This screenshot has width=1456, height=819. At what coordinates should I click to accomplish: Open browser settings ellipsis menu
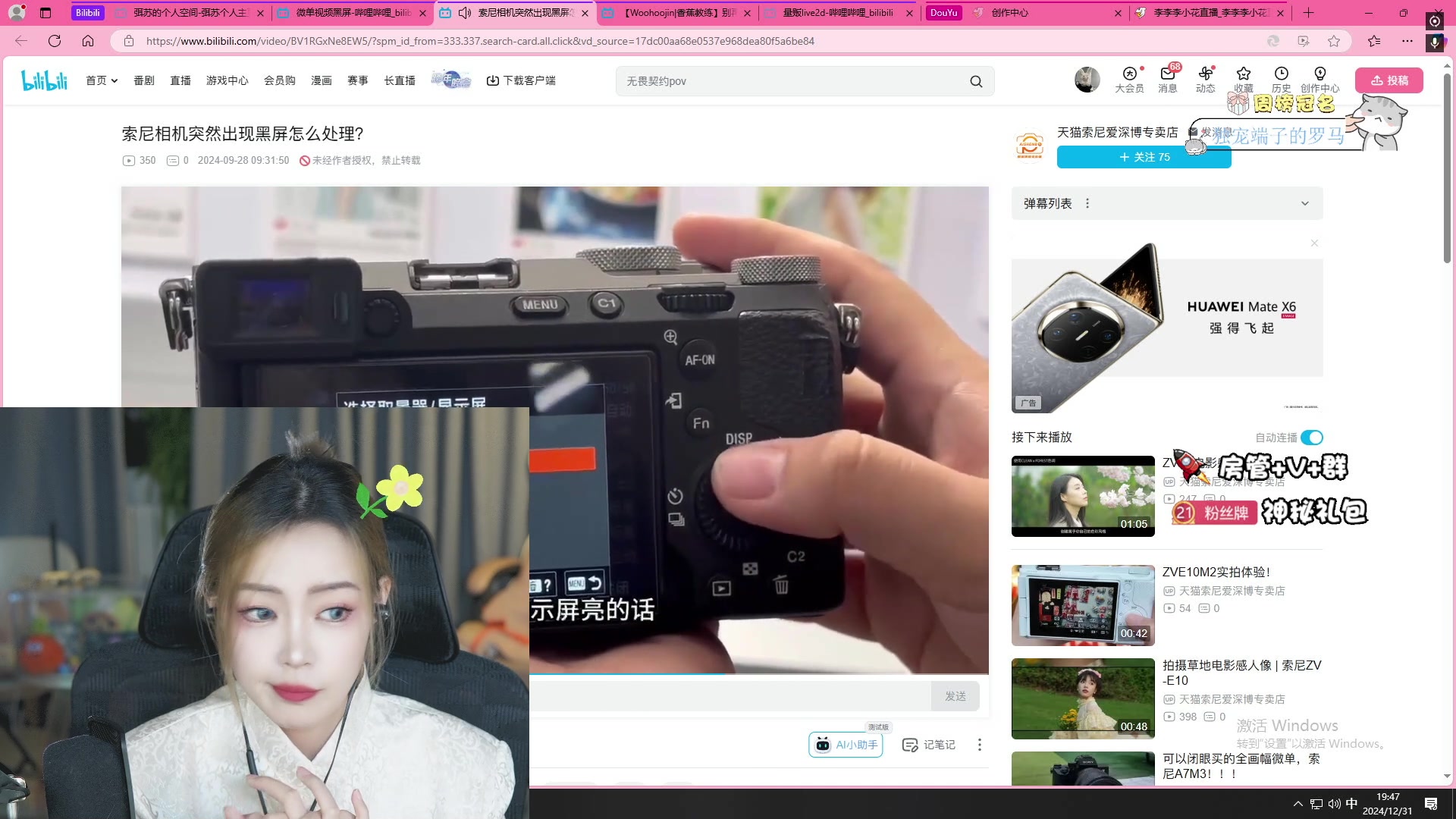click(x=1407, y=41)
